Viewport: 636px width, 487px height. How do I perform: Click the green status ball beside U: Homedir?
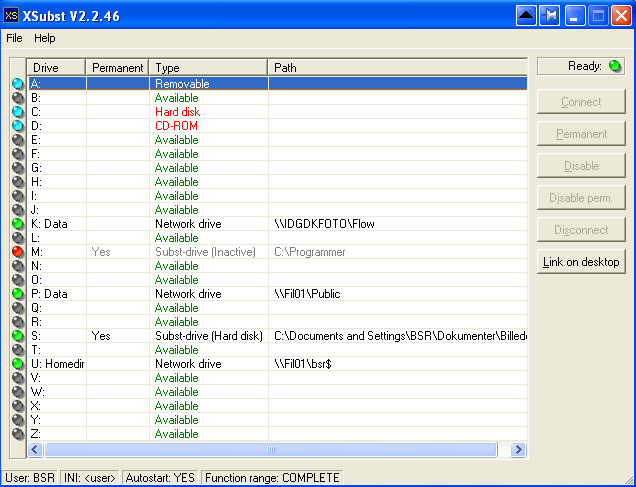[x=18, y=364]
